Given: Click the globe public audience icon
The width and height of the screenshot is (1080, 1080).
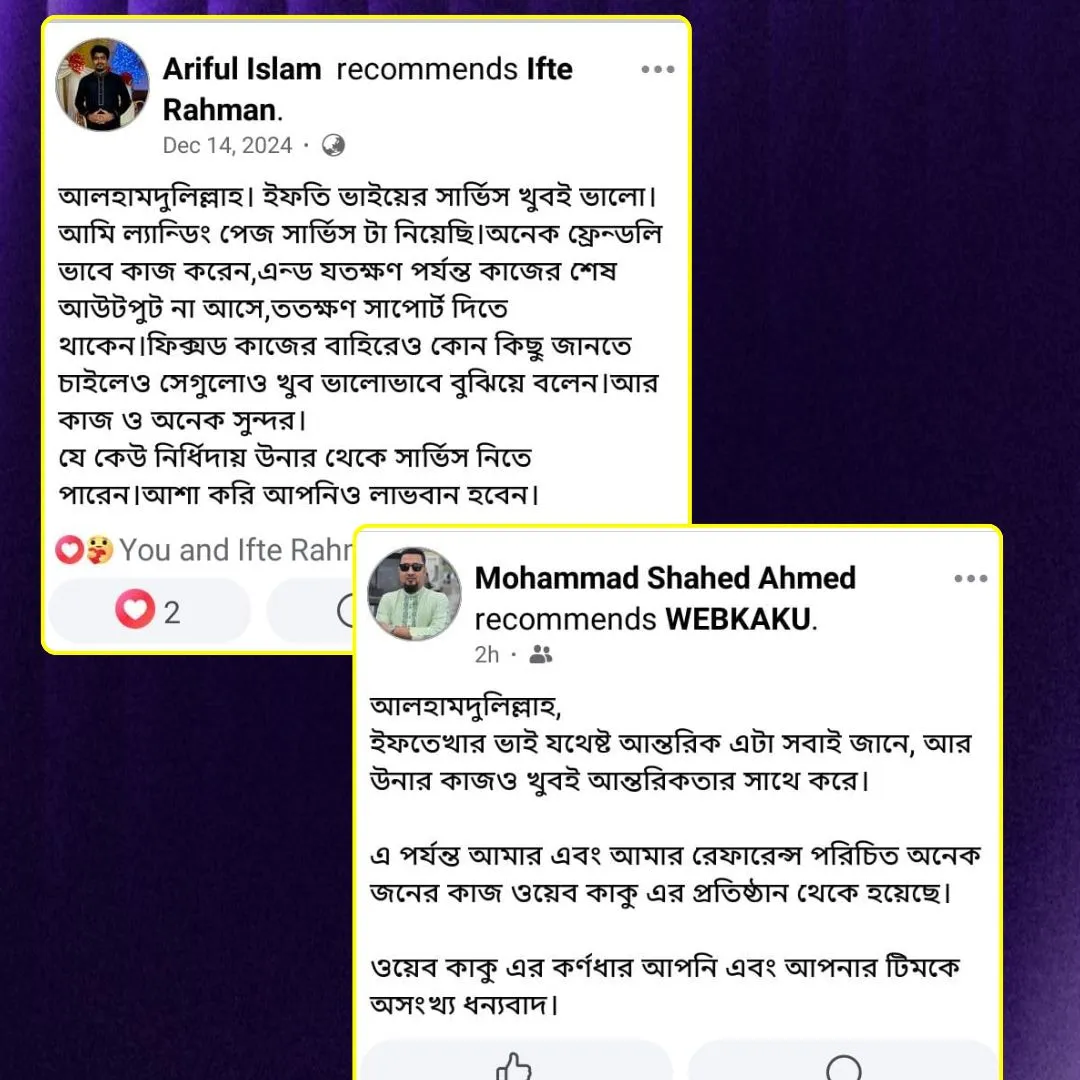Looking at the screenshot, I should pyautogui.click(x=333, y=145).
